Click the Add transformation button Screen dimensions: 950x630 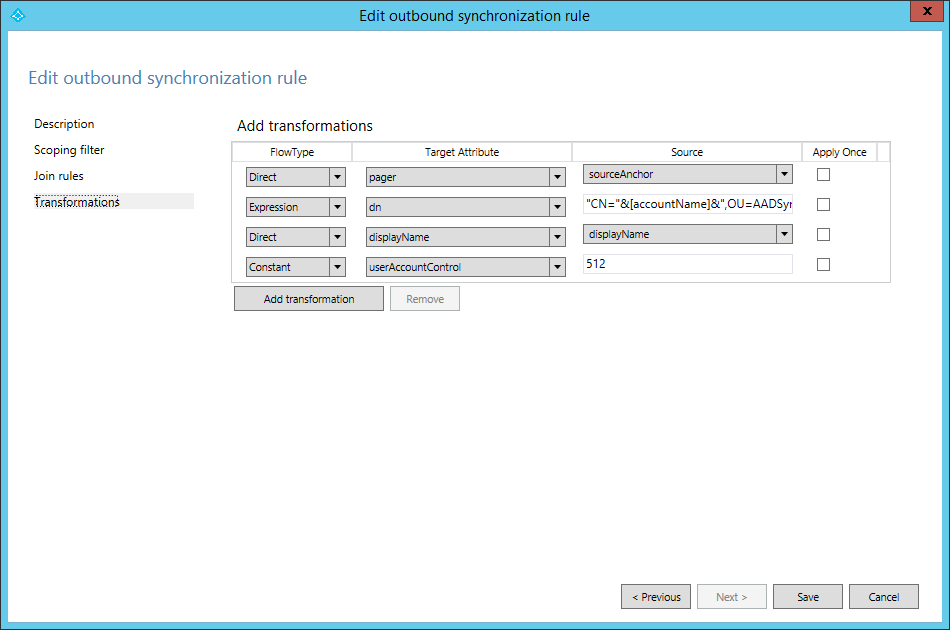(x=308, y=299)
